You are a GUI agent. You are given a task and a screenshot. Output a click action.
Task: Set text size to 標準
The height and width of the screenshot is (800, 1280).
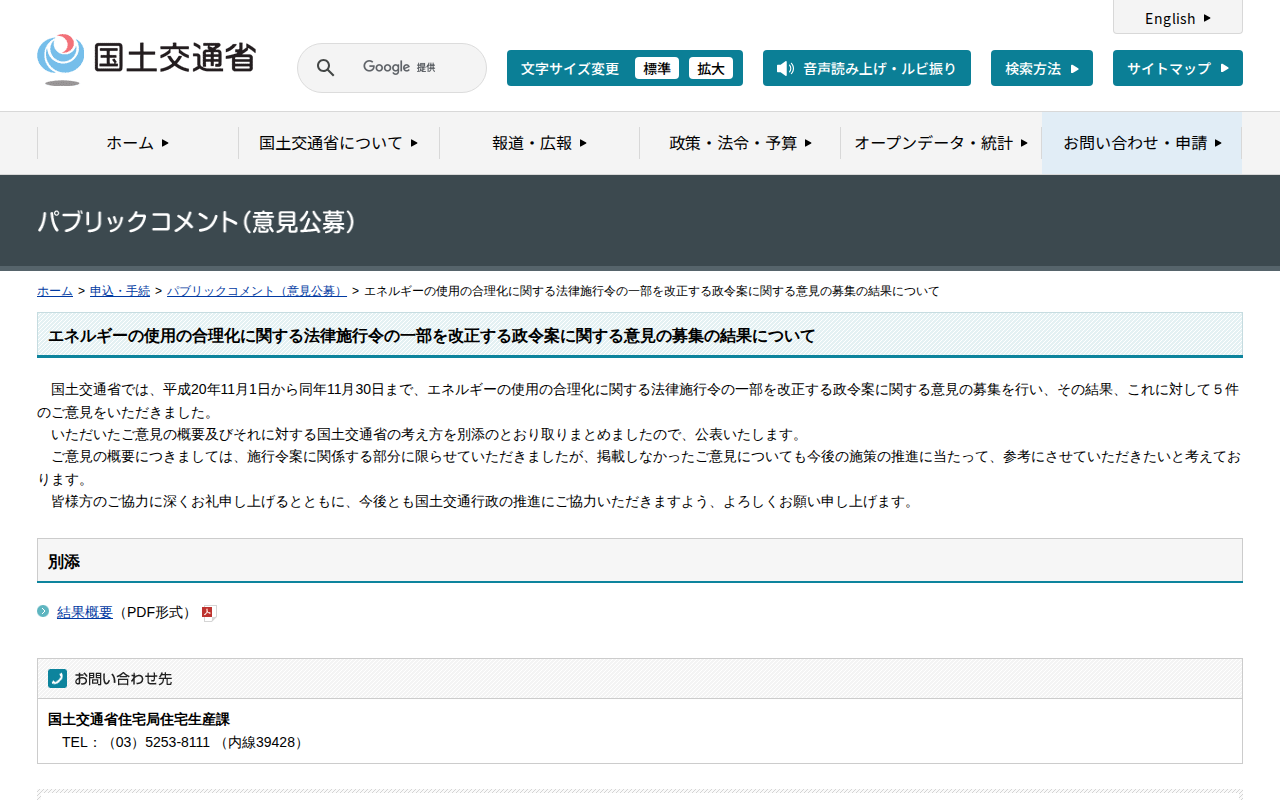656,69
